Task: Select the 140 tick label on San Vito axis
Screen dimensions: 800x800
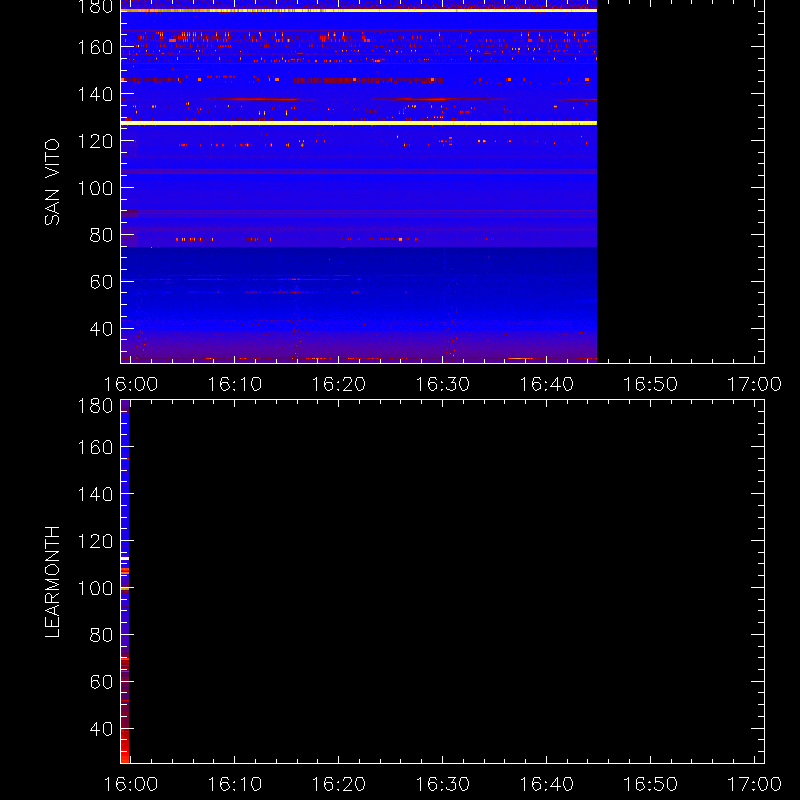Action: [95, 94]
